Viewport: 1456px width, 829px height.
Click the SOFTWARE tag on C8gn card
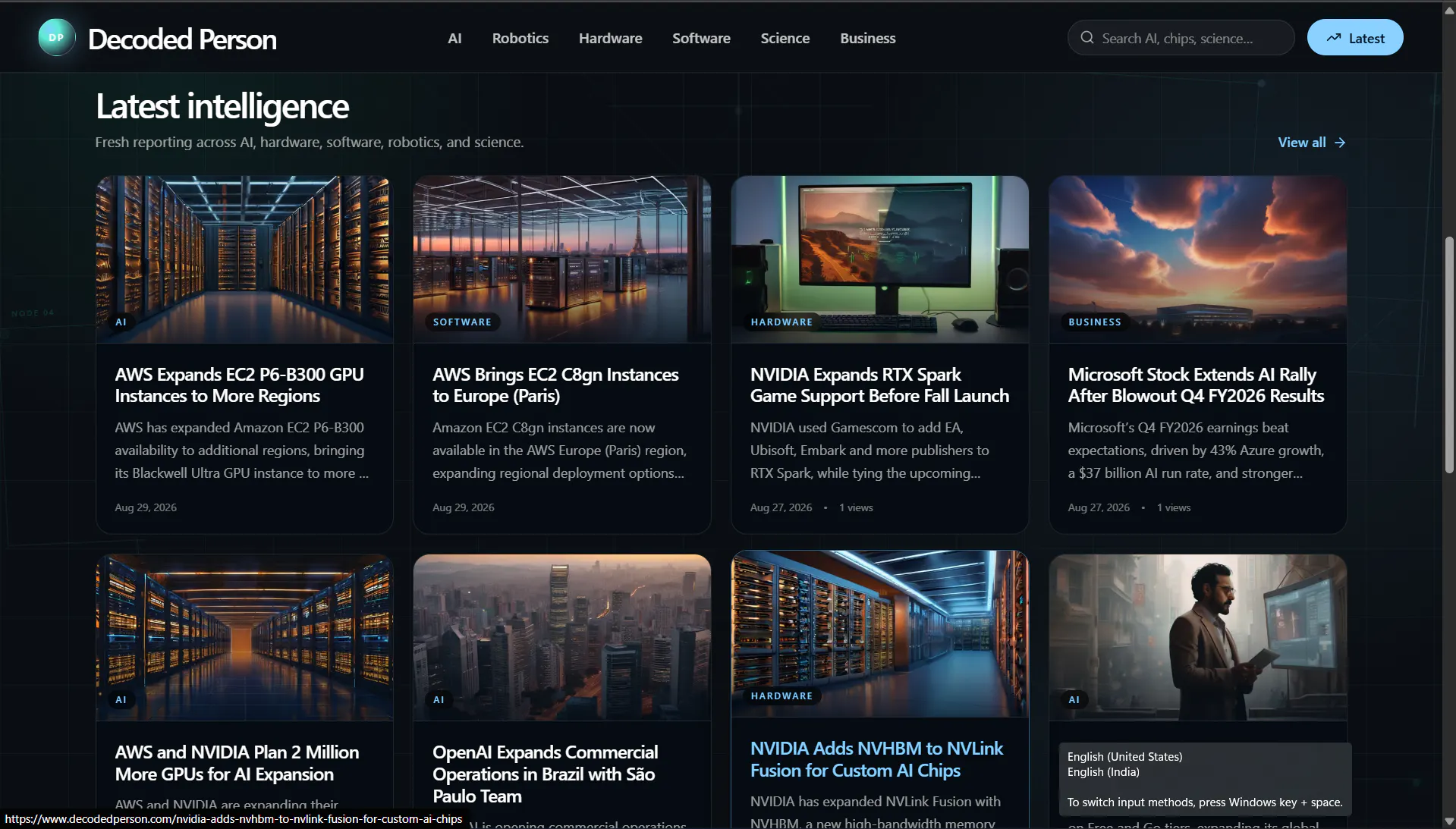click(x=462, y=322)
